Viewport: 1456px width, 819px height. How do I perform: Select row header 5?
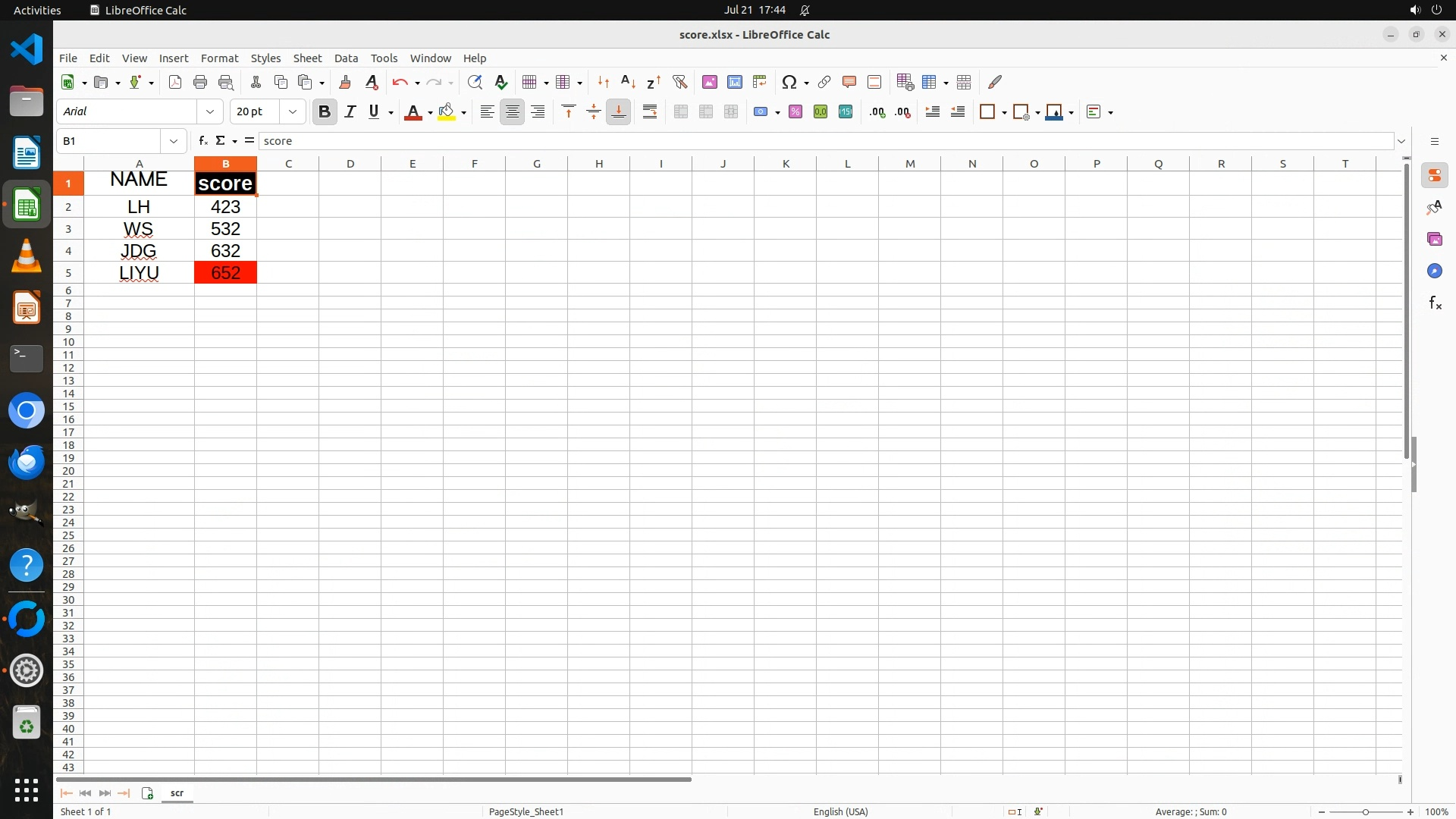[x=68, y=272]
